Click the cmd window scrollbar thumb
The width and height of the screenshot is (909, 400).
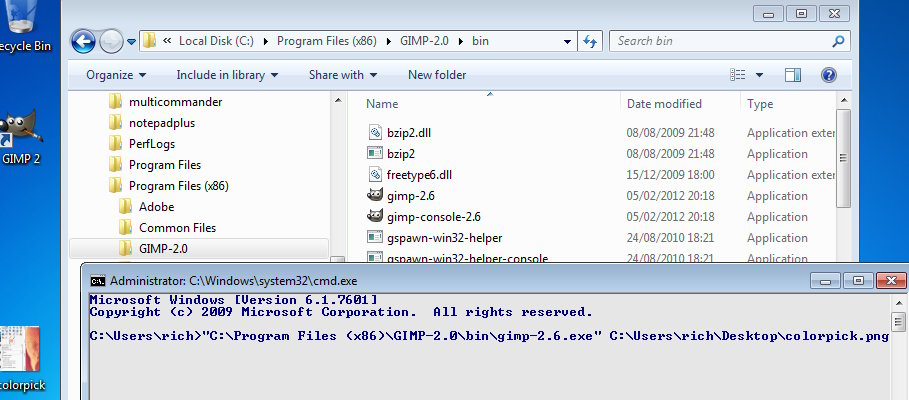[898, 321]
